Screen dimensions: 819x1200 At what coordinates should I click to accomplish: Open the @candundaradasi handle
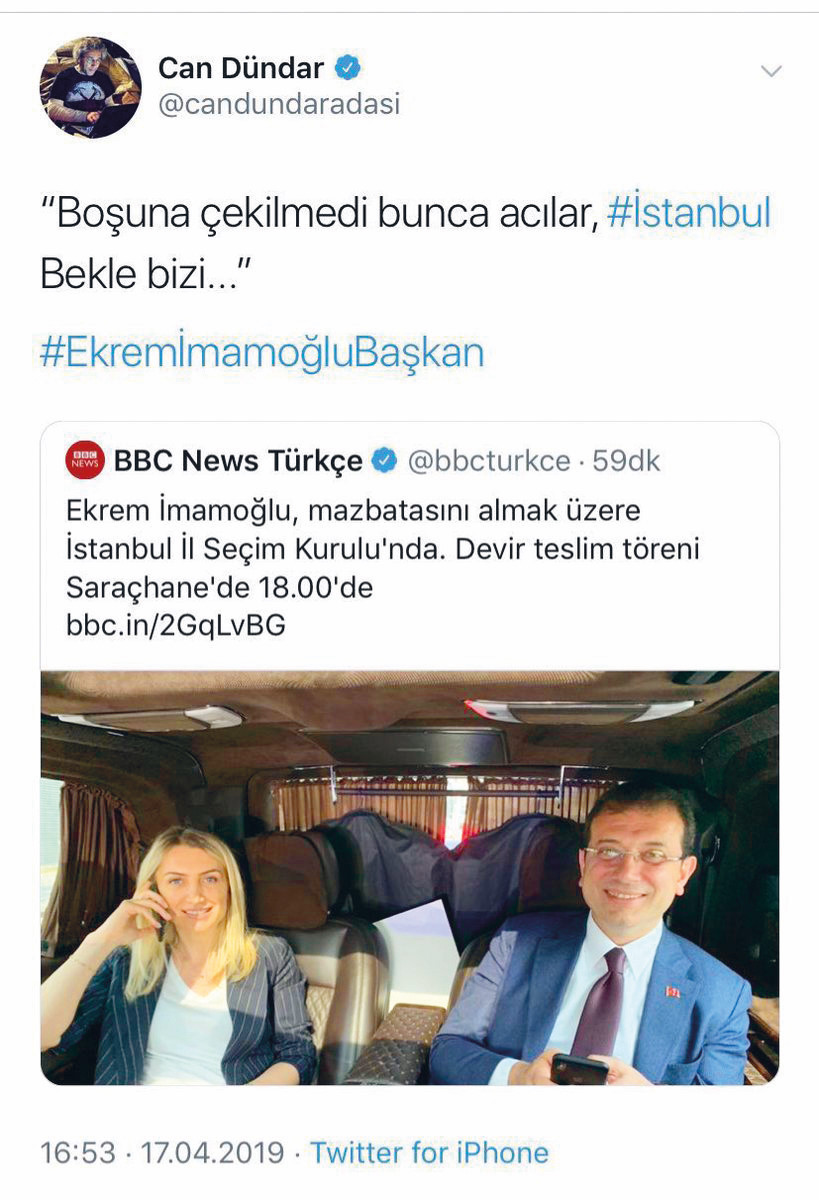pyautogui.click(x=279, y=104)
